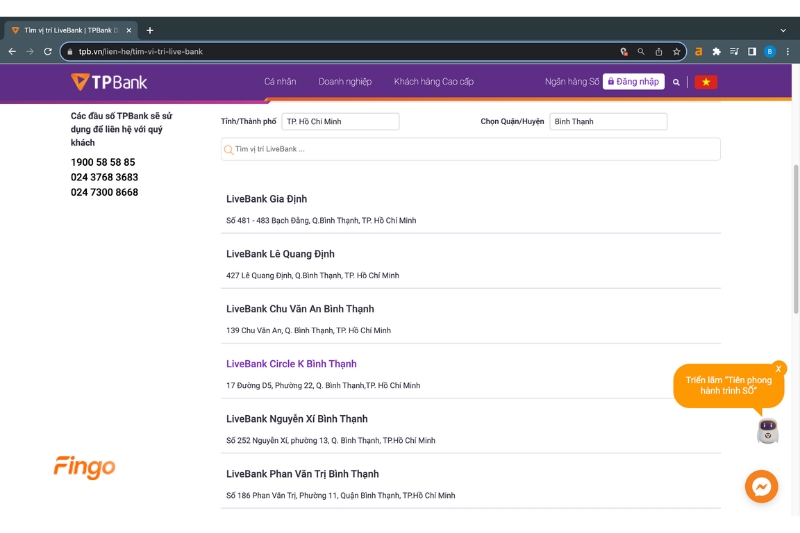The width and height of the screenshot is (800, 533).
Task: Click address 17 Đường D5, Phường 22
Action: coord(323,386)
